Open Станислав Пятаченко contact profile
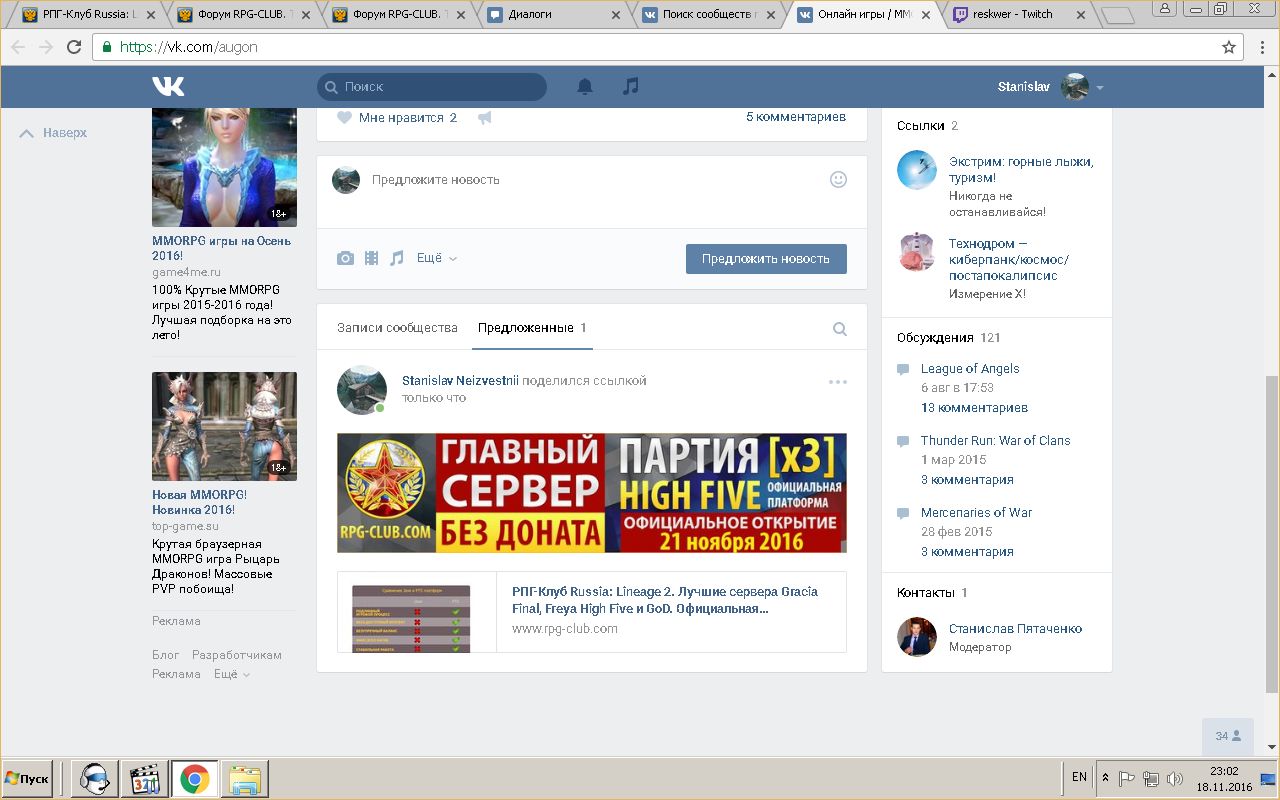Screen dimensions: 1280x800 click(x=1015, y=629)
